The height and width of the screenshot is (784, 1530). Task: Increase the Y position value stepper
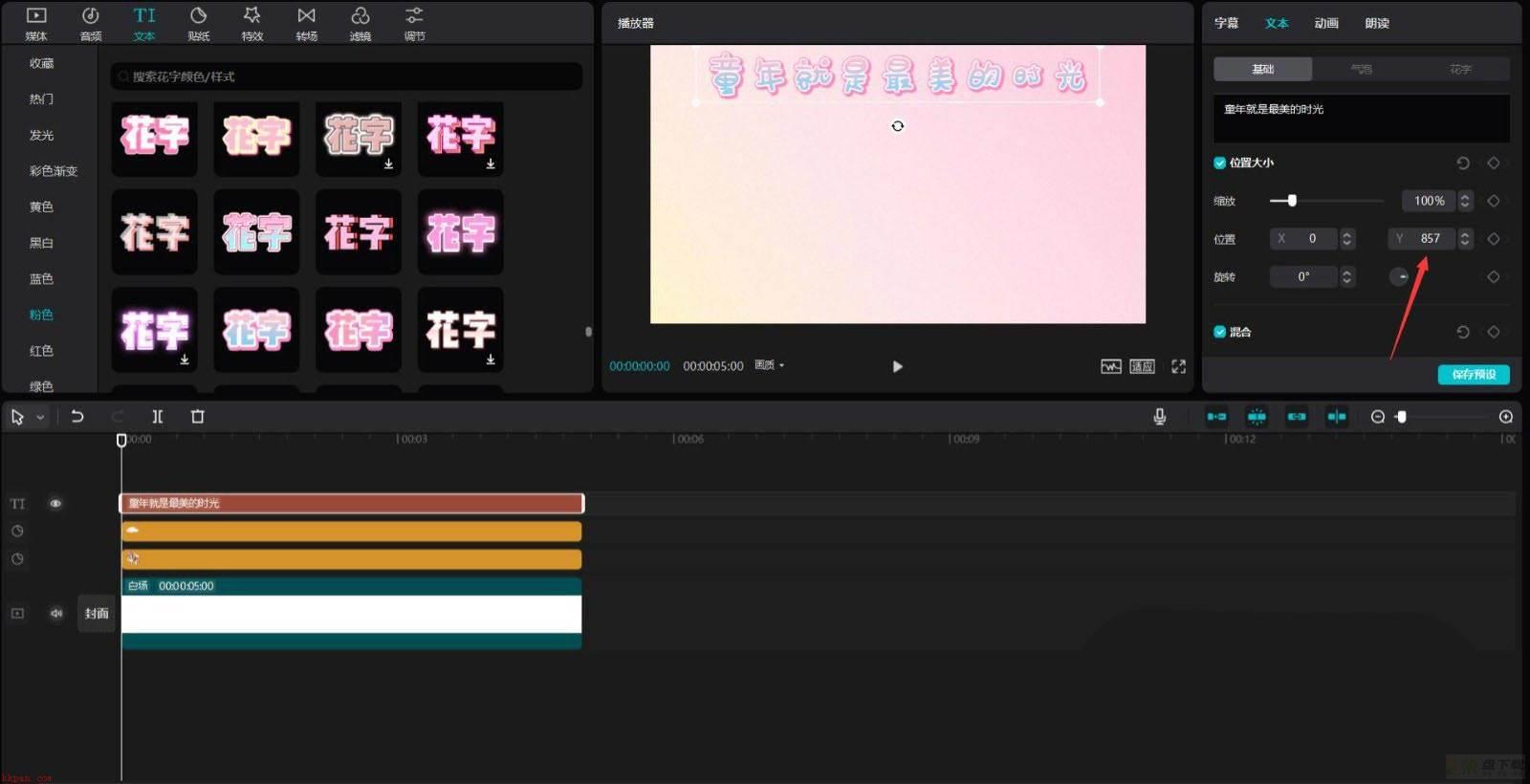(1464, 234)
